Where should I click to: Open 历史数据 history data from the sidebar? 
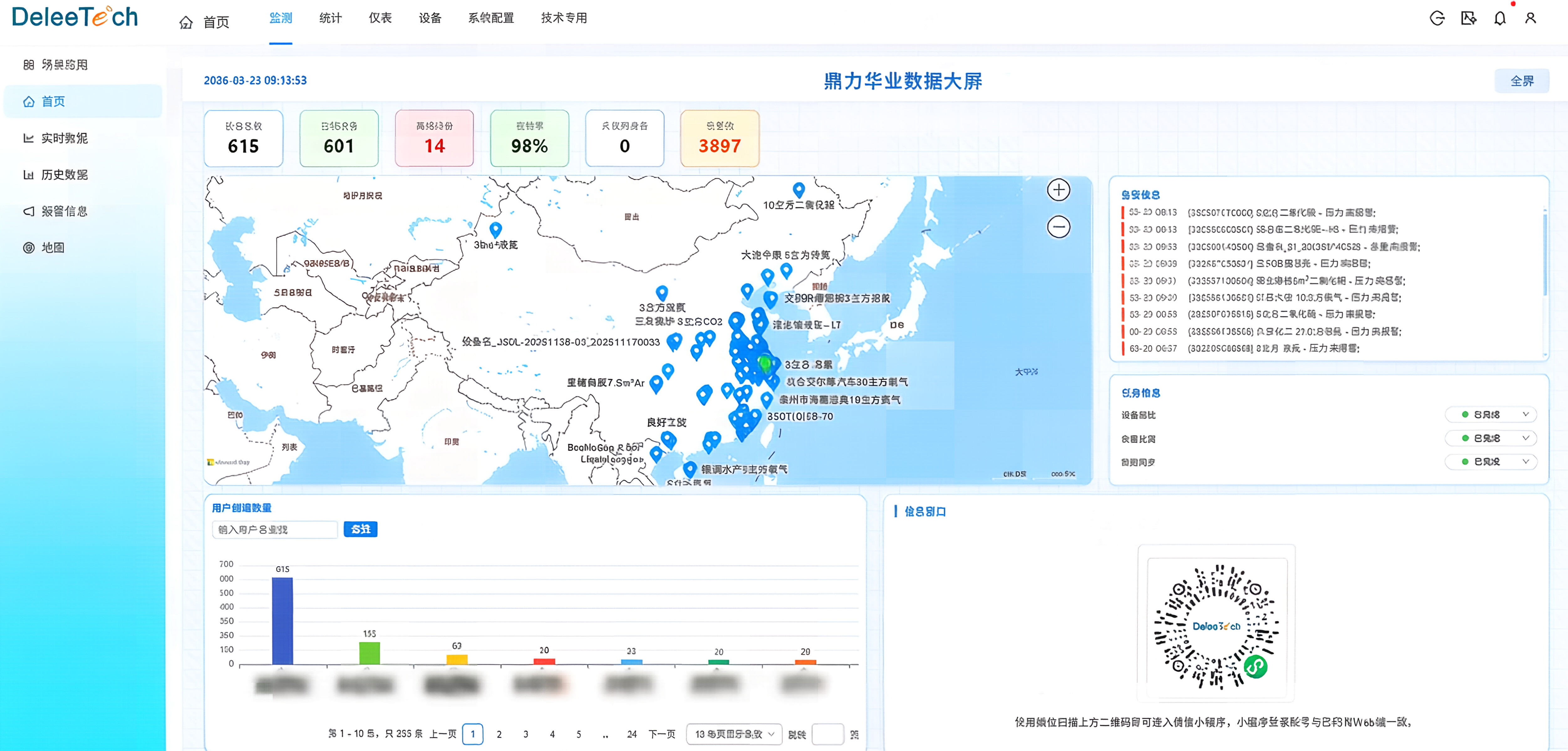[28, 175]
